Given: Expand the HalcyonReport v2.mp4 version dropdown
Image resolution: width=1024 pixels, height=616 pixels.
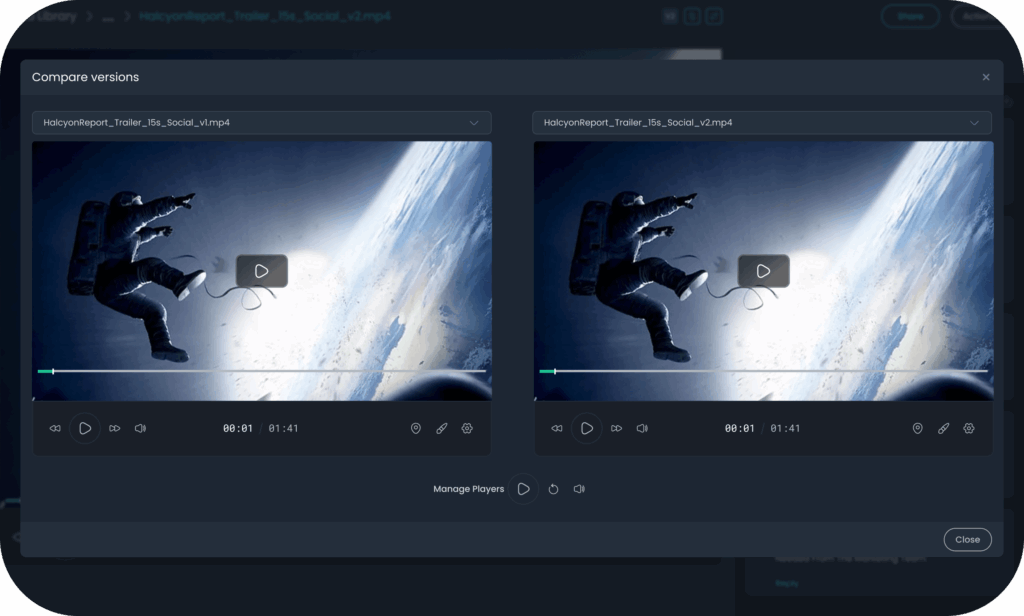Looking at the screenshot, I should pos(762,123).
